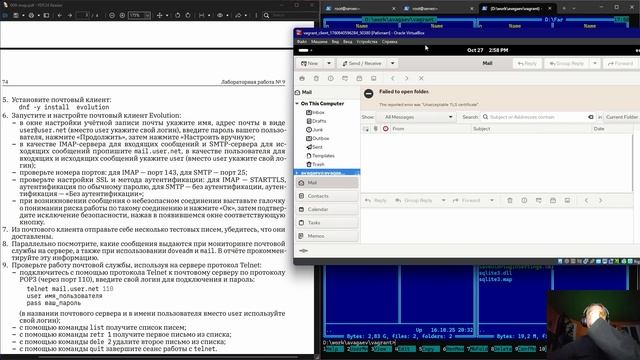Click the Oct 27 2:58 PM clock in GNOME bar
This screenshot has height=360, width=640.
[x=487, y=50]
